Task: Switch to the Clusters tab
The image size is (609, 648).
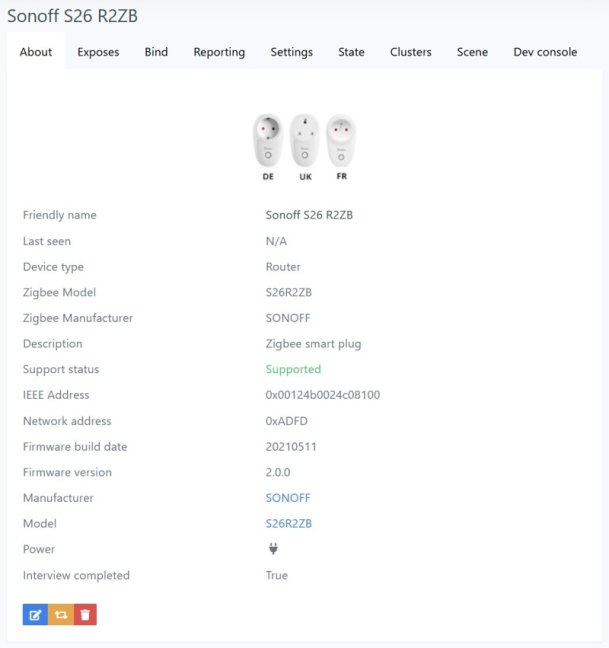Action: (x=411, y=52)
